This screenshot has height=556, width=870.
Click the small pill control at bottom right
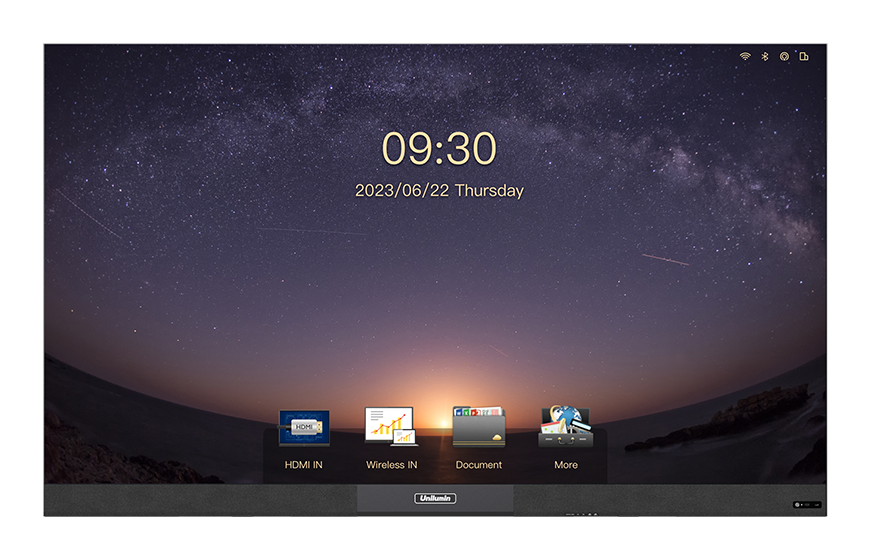tap(807, 505)
